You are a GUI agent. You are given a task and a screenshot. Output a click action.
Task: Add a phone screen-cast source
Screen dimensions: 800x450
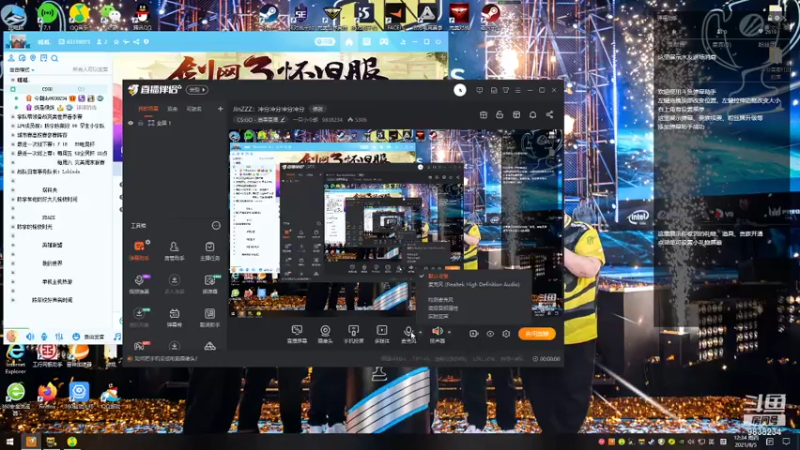pyautogui.click(x=353, y=334)
